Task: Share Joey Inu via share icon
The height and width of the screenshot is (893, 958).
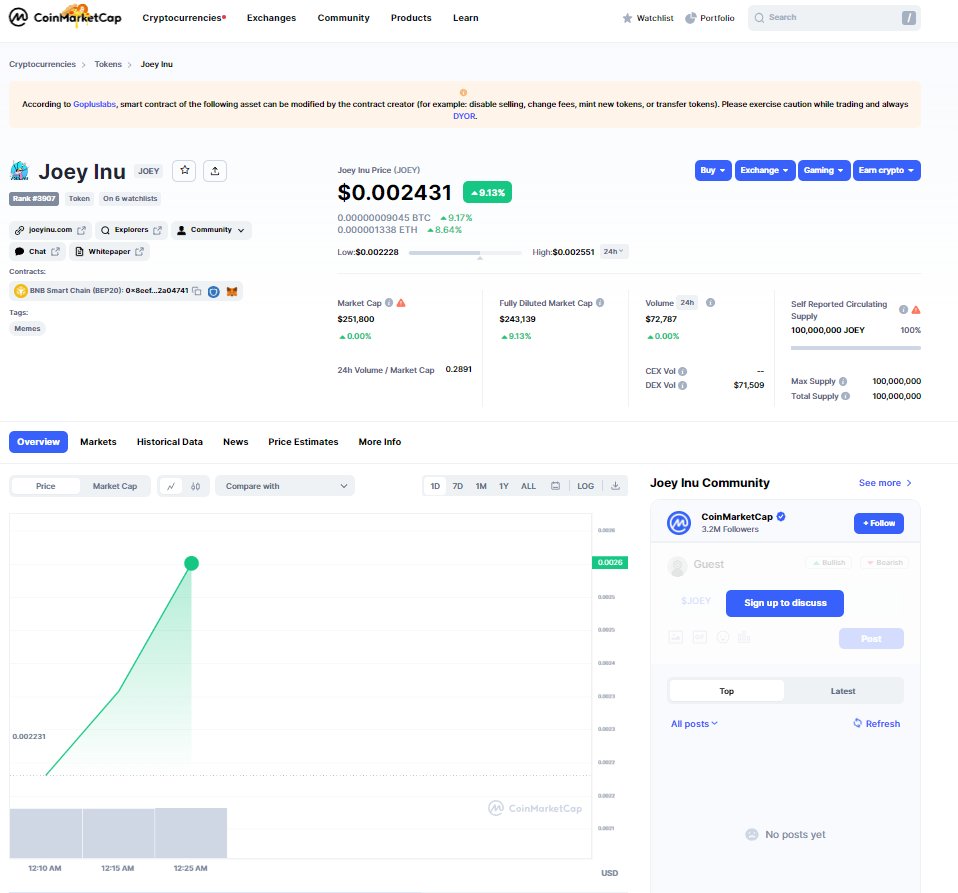Action: click(214, 170)
